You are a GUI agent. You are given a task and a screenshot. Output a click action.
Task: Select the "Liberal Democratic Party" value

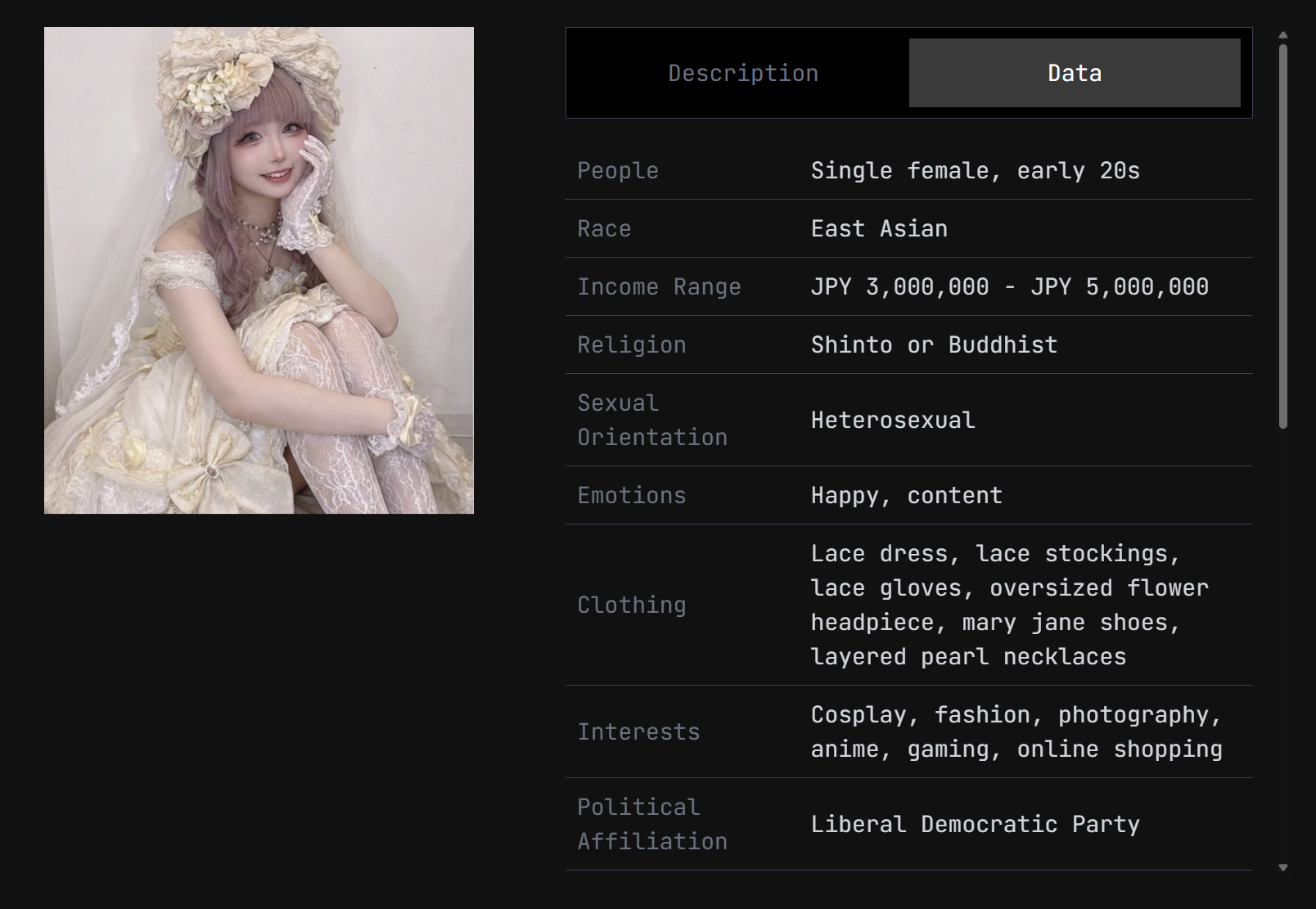point(975,824)
